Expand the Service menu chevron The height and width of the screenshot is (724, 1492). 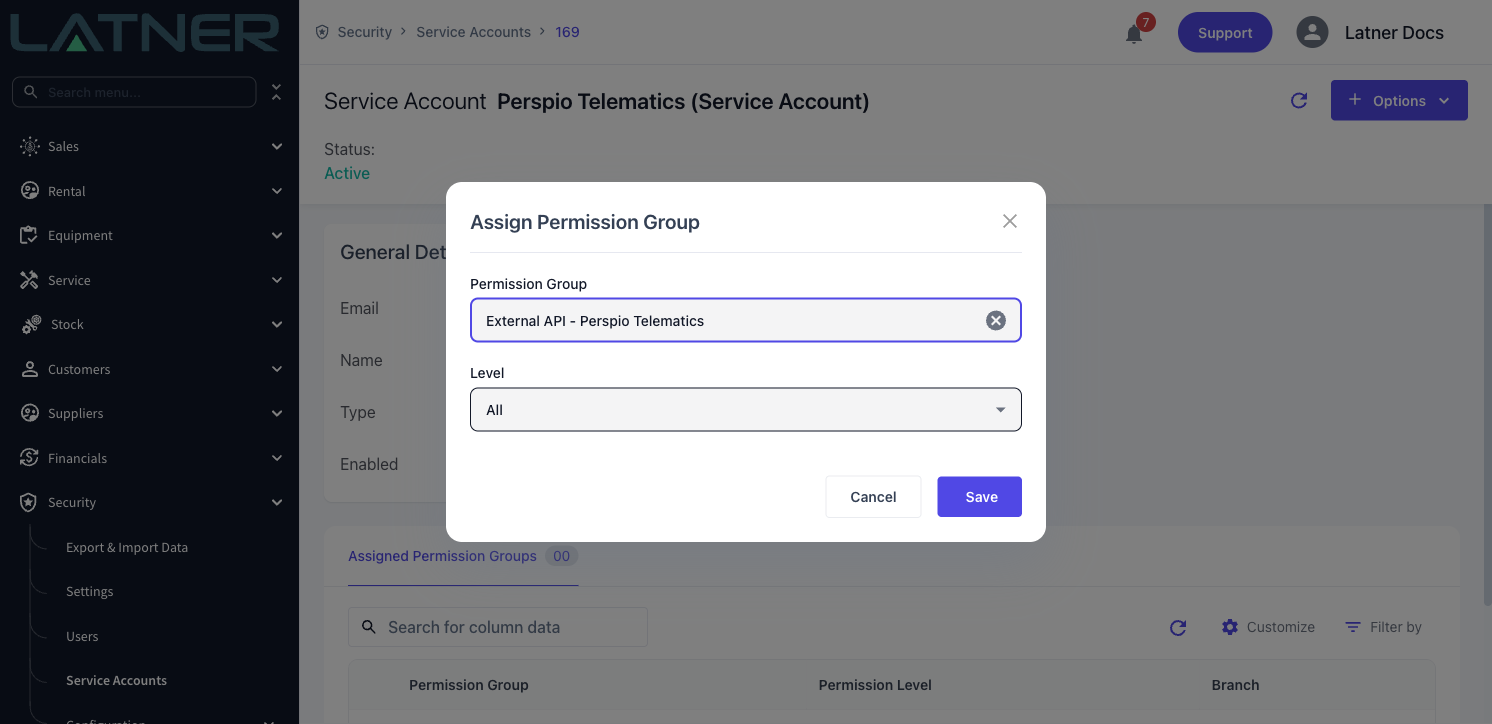[x=277, y=280]
